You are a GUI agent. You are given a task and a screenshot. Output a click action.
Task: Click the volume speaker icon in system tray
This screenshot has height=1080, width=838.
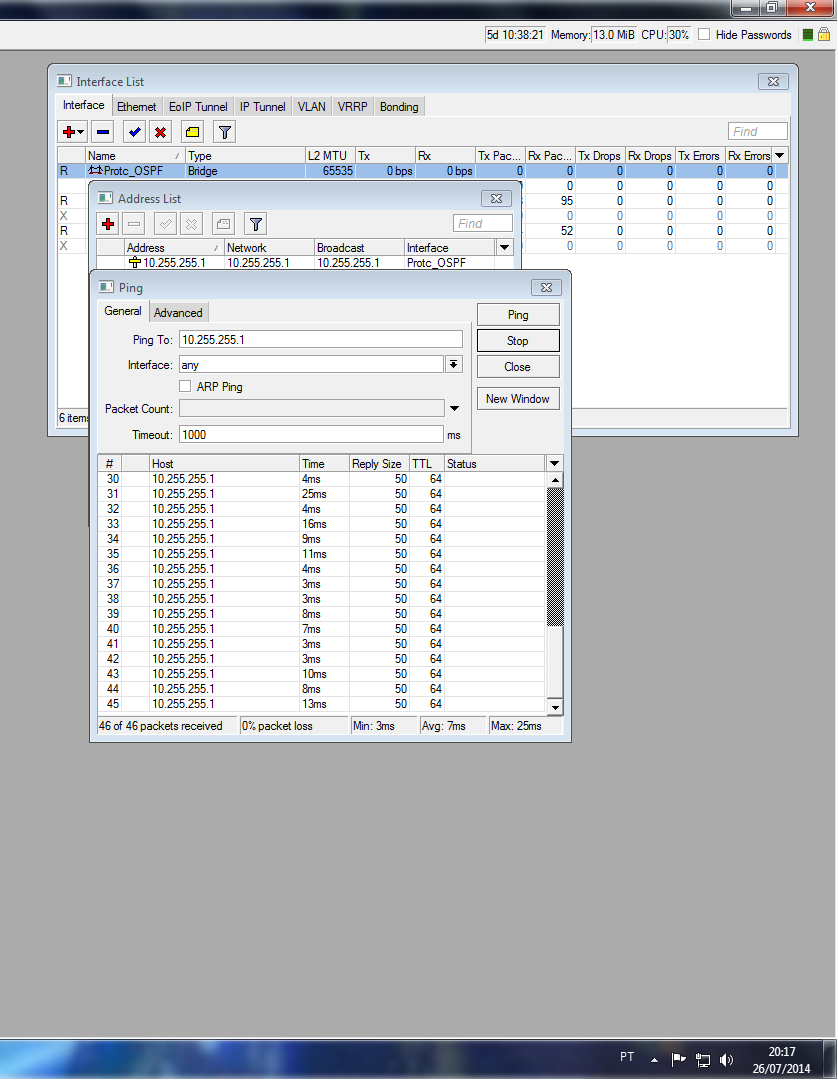click(727, 1059)
